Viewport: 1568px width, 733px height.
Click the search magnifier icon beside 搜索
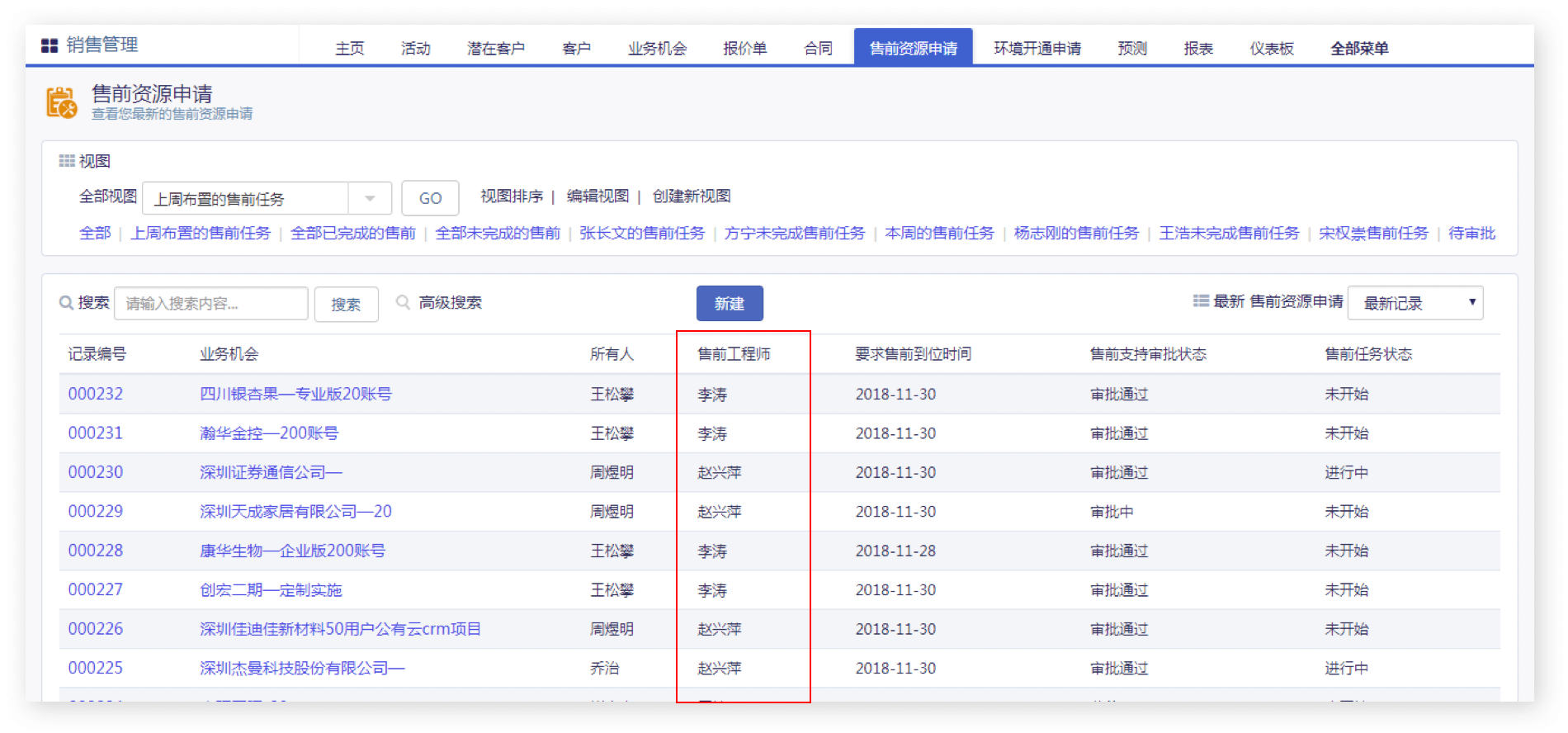click(x=66, y=303)
